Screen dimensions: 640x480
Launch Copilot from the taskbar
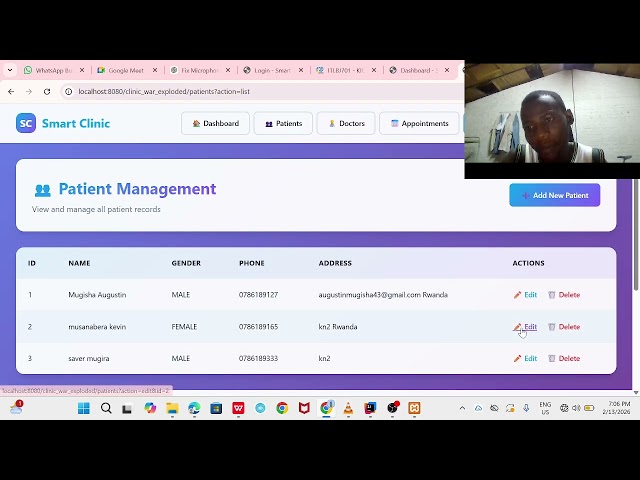coord(150,408)
